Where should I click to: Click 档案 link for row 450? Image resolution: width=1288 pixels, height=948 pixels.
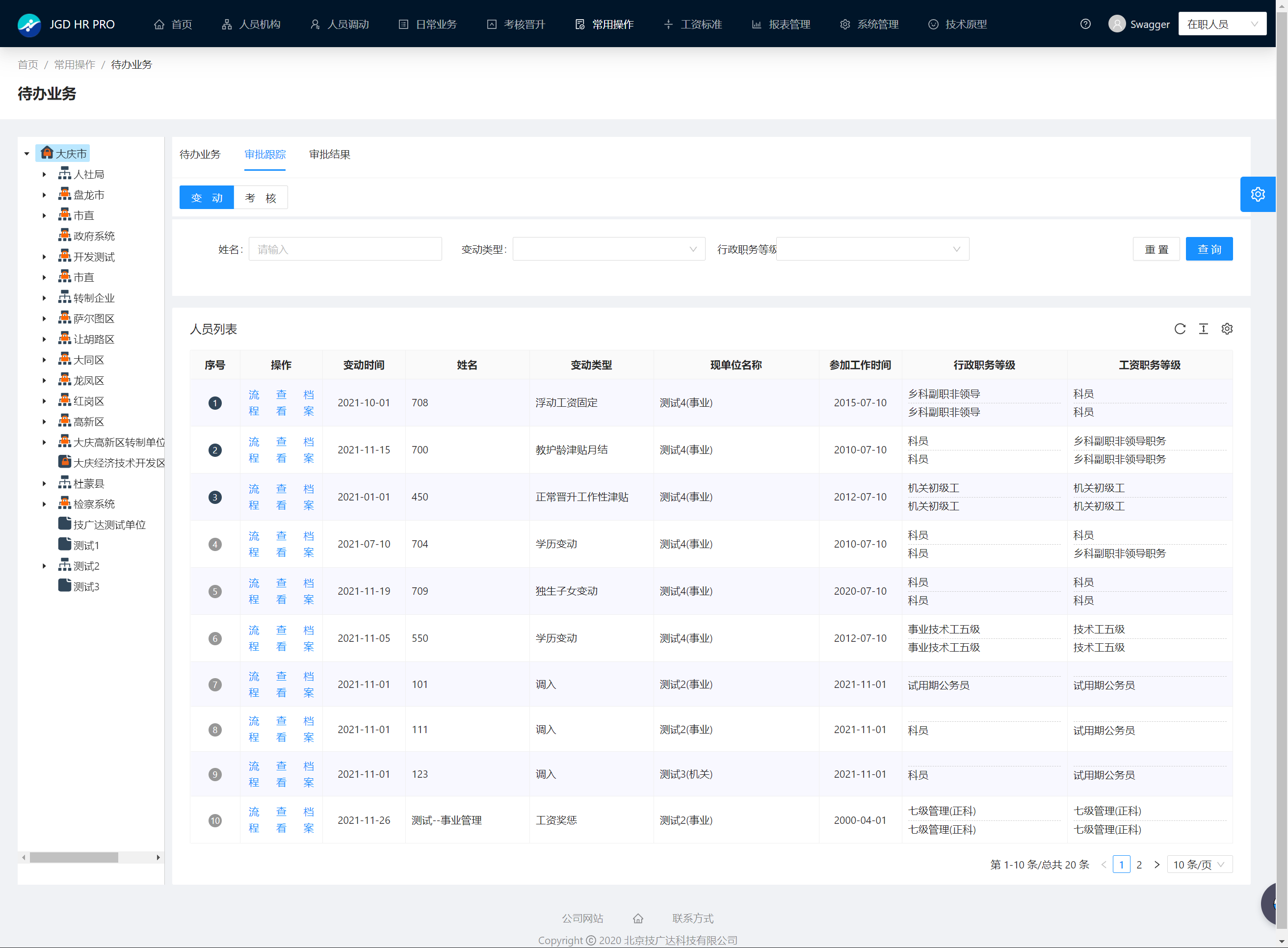(x=309, y=497)
